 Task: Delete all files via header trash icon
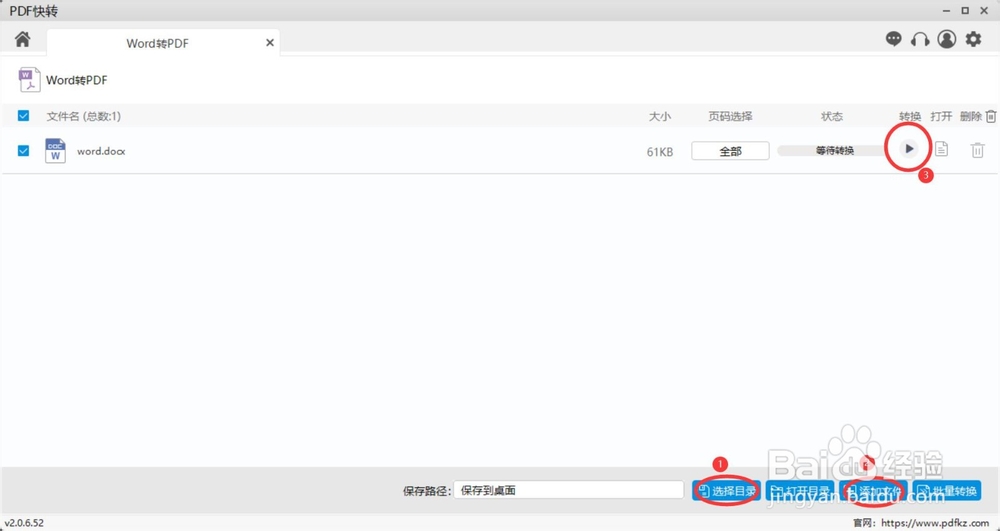pos(990,116)
